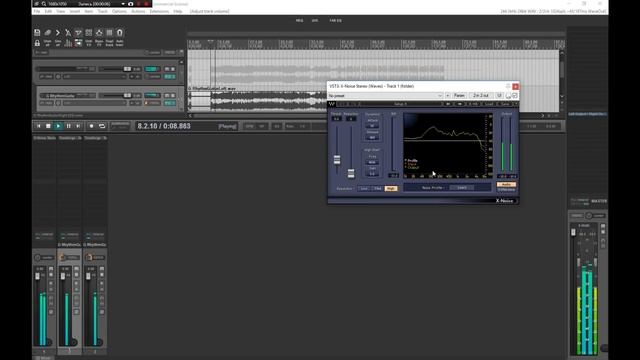Open the Track menu

click(x=102, y=11)
